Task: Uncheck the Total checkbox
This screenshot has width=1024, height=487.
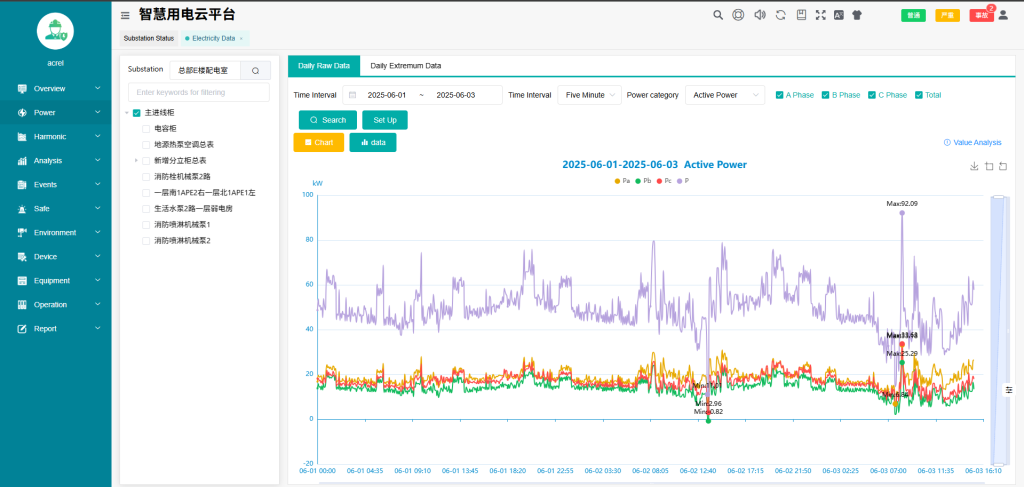Action: (x=919, y=95)
